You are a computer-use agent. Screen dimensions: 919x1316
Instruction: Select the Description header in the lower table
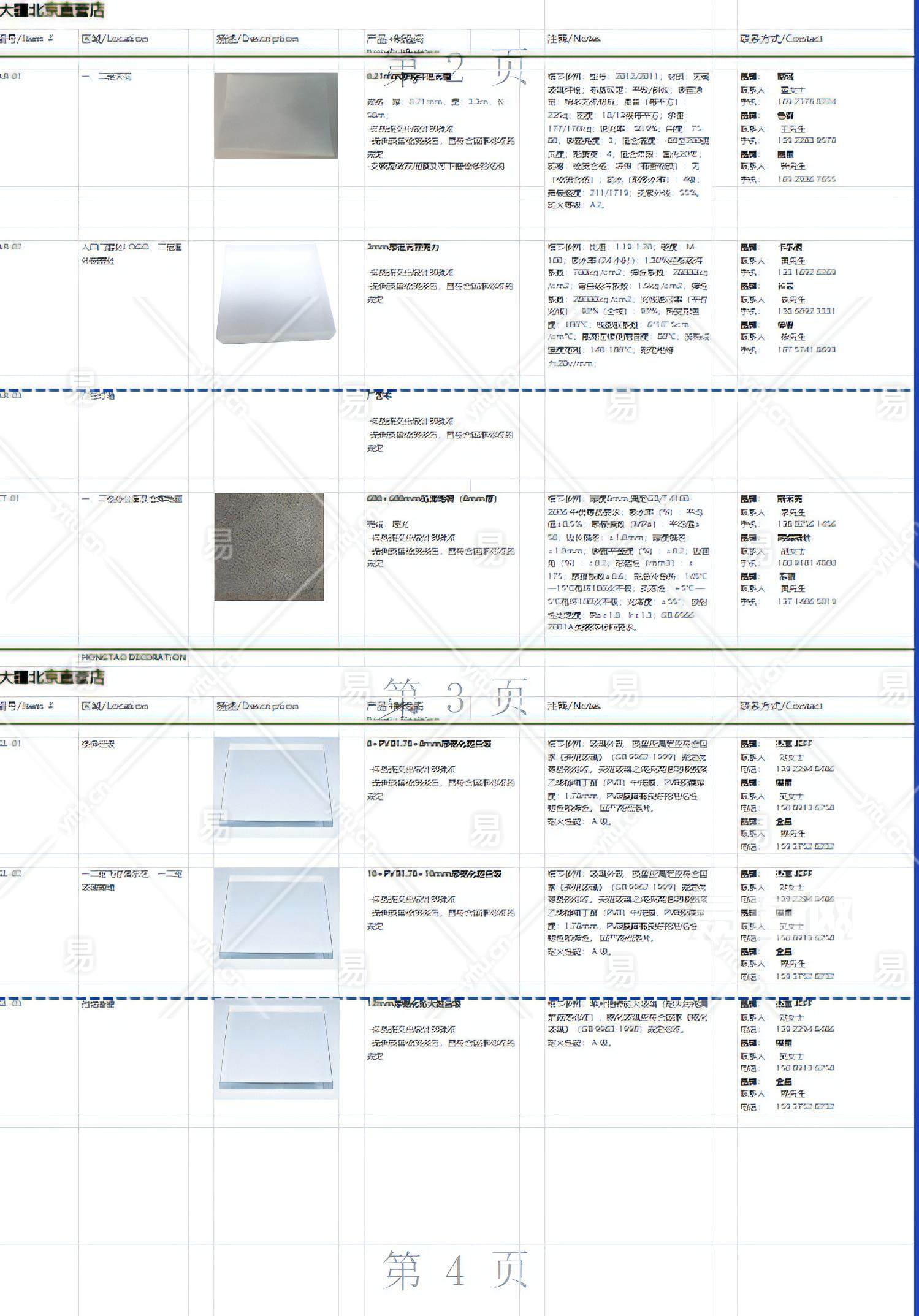click(257, 706)
